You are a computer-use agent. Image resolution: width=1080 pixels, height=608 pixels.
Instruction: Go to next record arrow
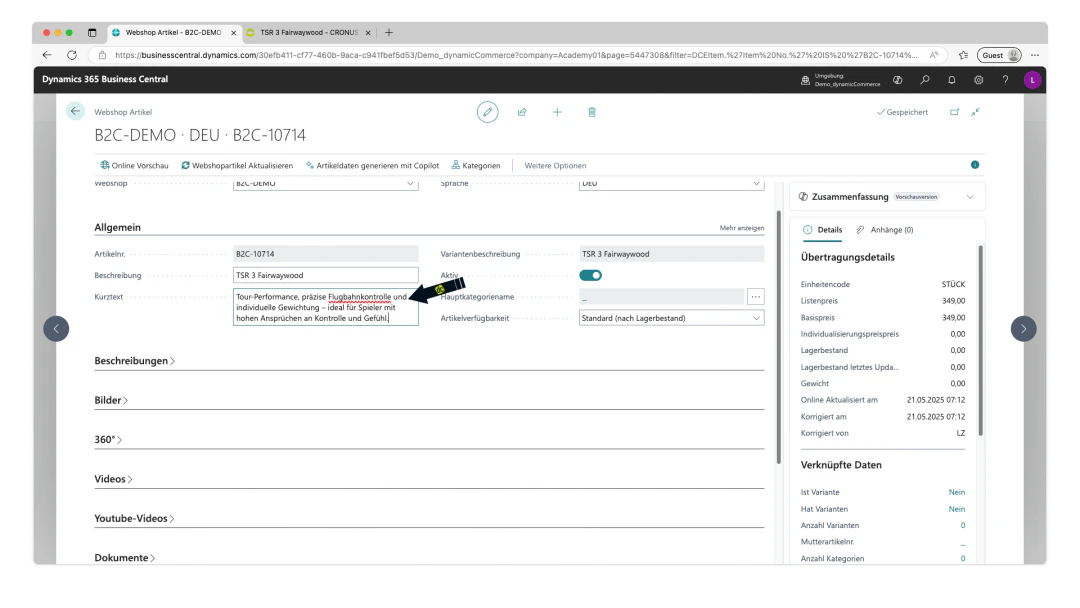(x=1023, y=328)
